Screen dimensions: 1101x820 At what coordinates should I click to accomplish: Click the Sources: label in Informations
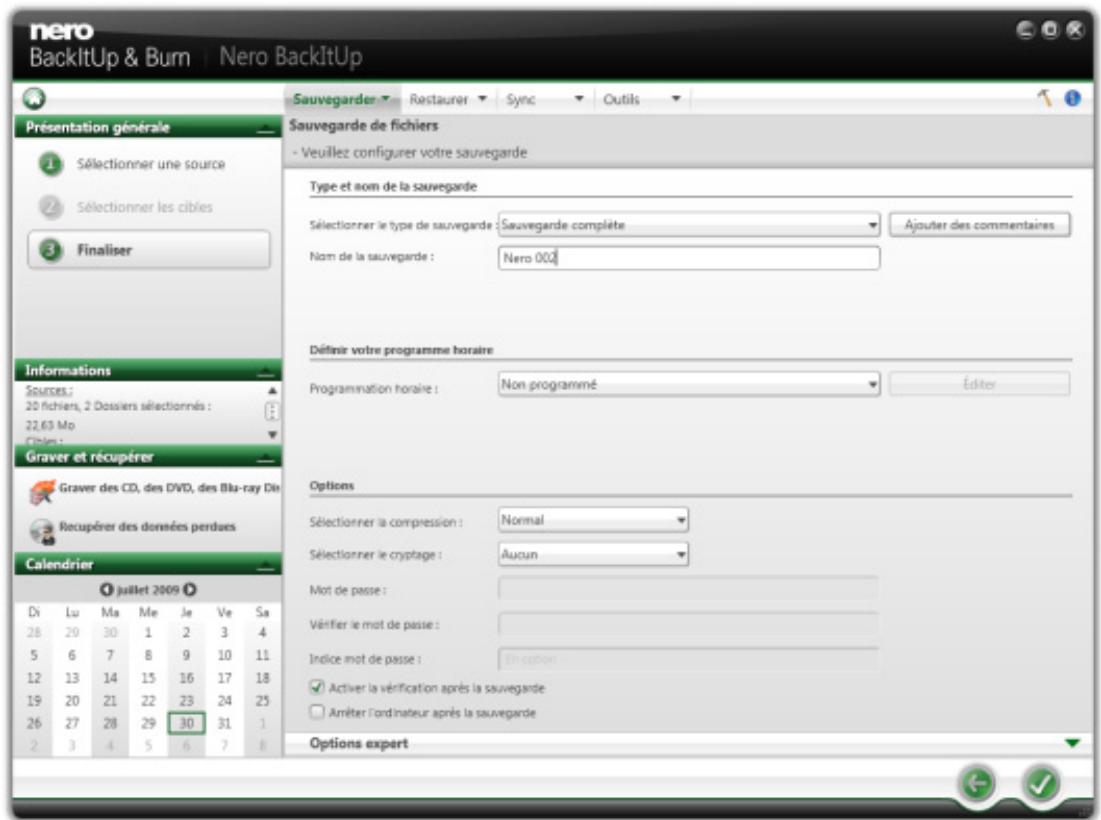(48, 390)
